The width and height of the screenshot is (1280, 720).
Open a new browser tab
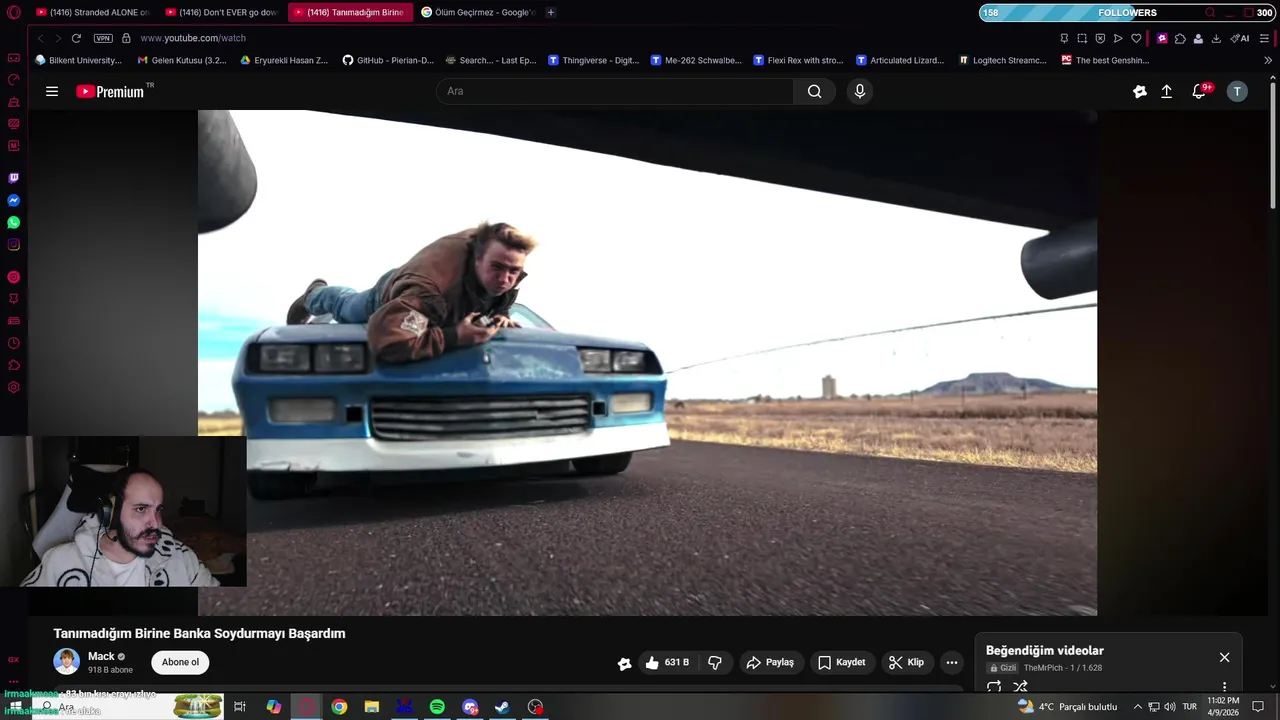551,12
